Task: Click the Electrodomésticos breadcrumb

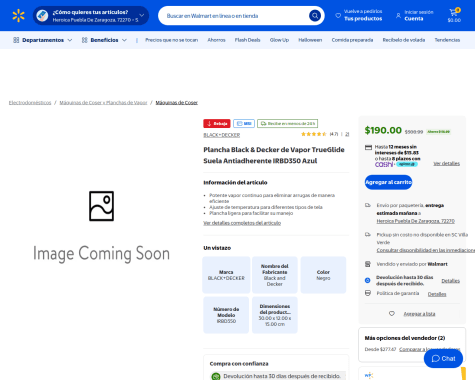Action: (30, 103)
